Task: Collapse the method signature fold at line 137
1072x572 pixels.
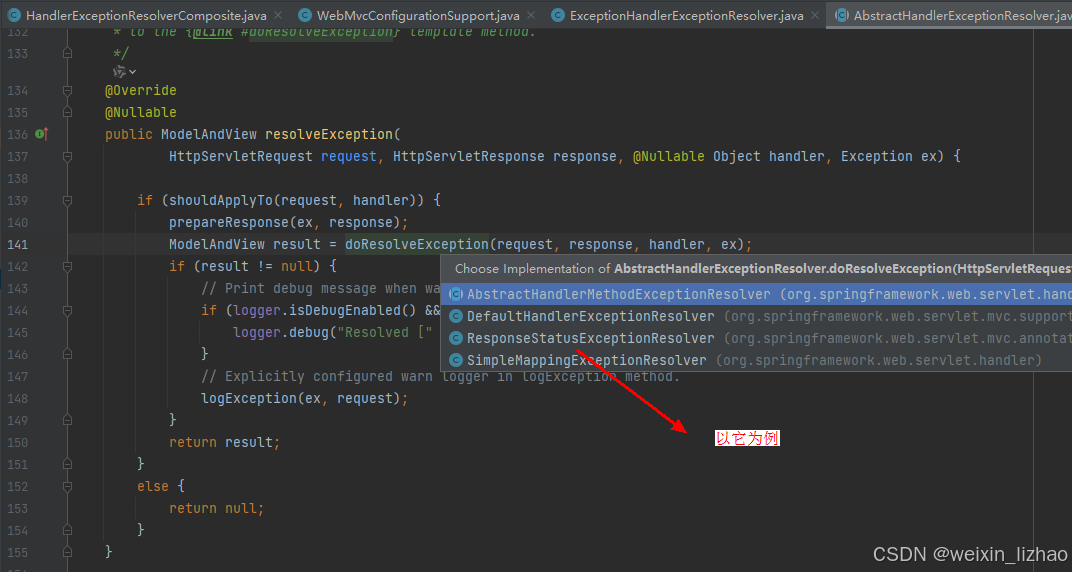Action: (x=67, y=156)
